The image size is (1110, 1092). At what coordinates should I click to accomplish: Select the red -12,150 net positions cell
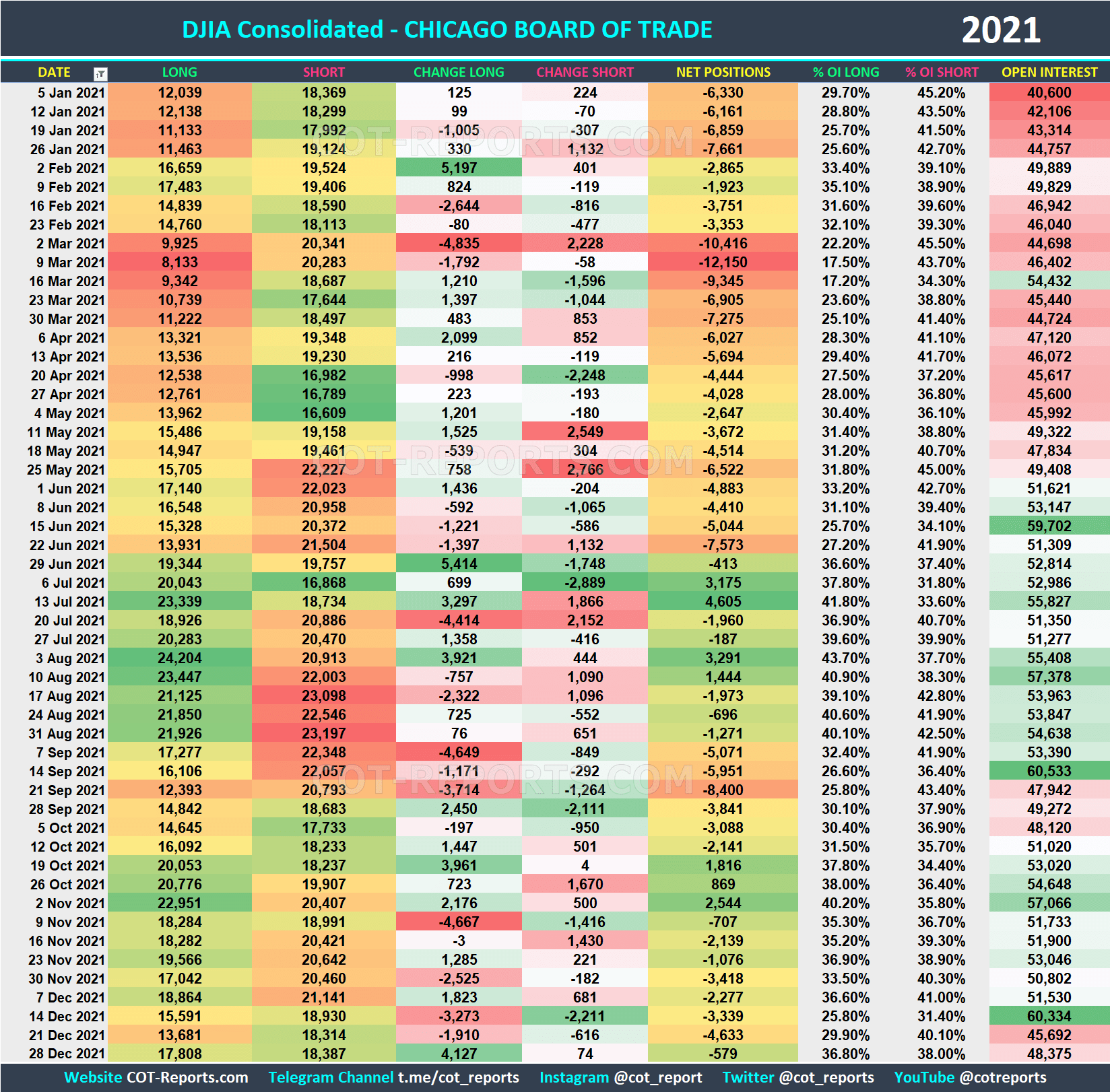click(x=722, y=263)
